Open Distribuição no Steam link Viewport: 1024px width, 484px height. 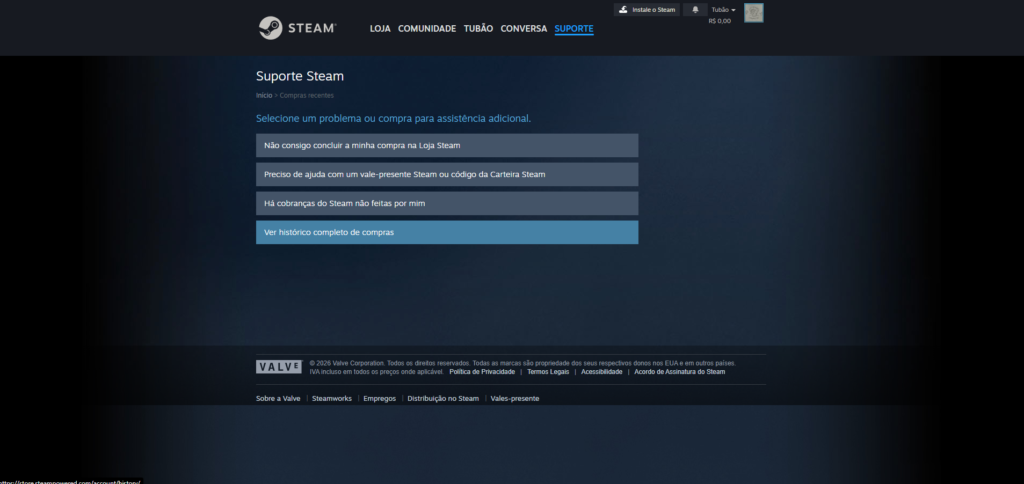click(x=443, y=398)
